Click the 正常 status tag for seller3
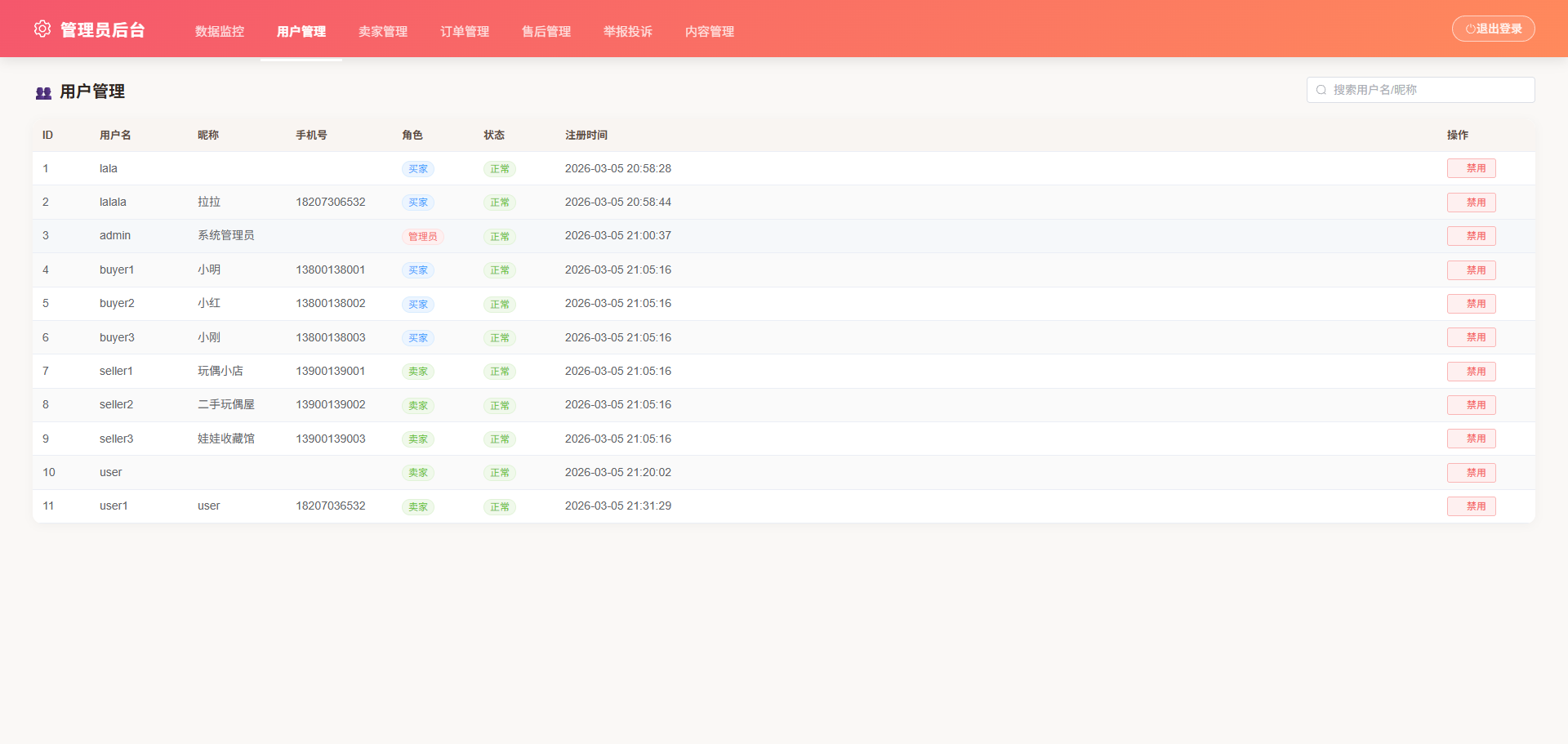Image resolution: width=1568 pixels, height=744 pixels. point(500,439)
